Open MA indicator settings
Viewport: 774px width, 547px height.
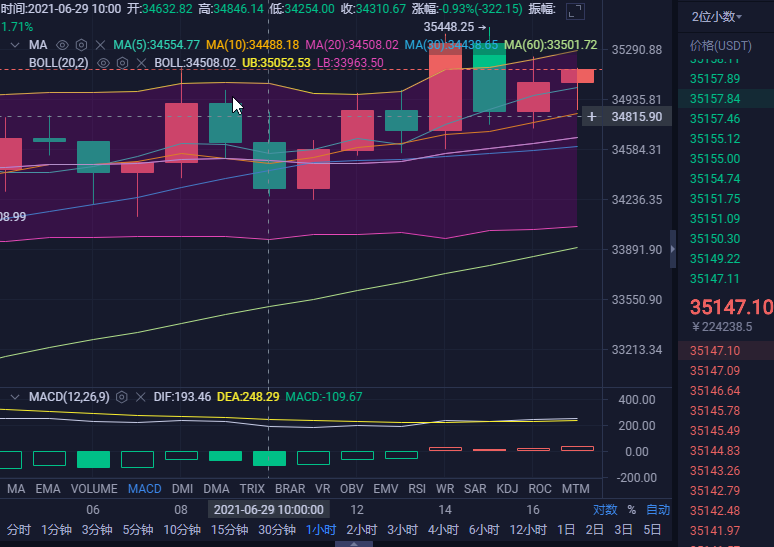point(81,45)
